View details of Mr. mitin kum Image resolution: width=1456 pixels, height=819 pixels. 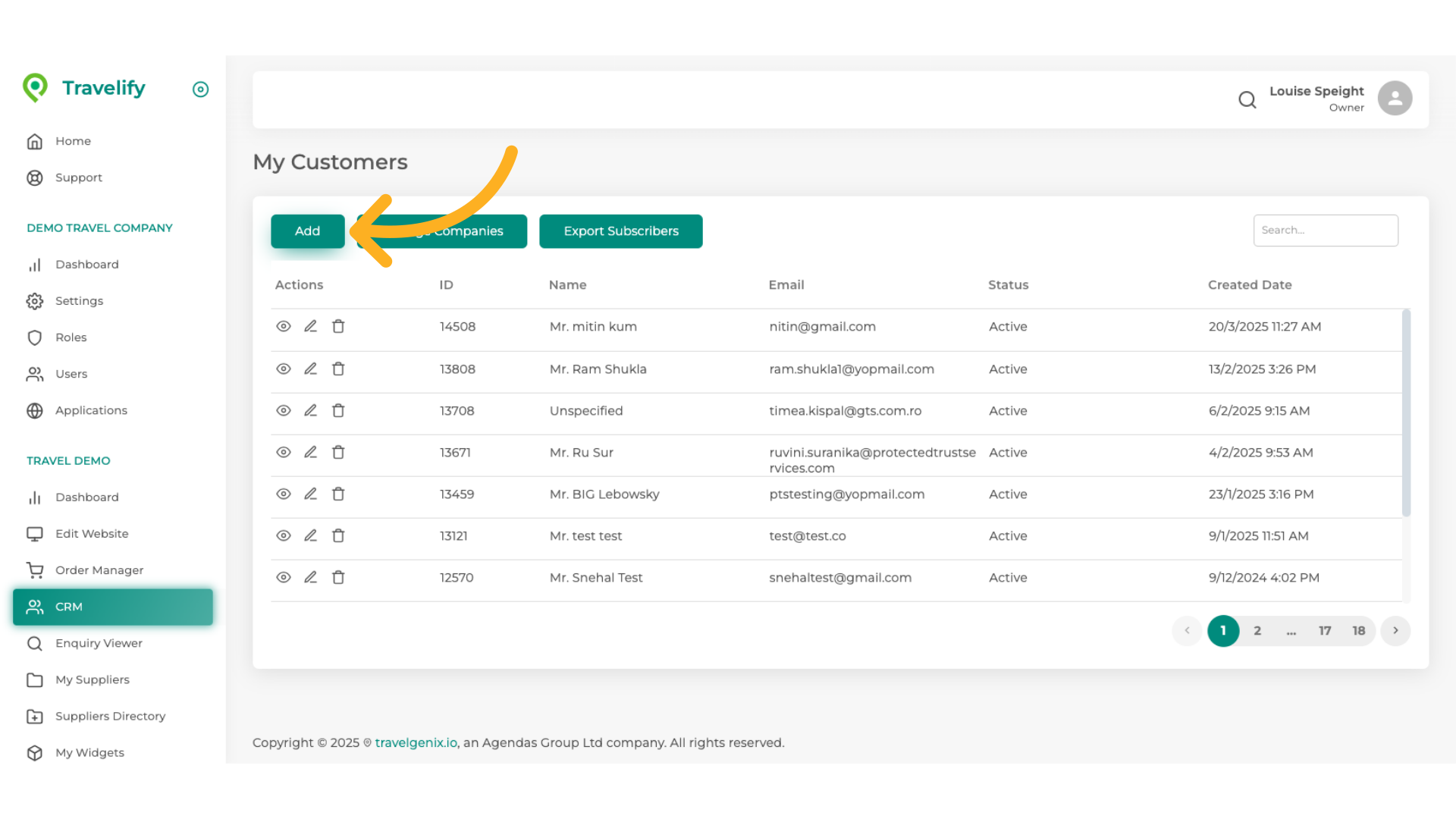[x=283, y=326]
